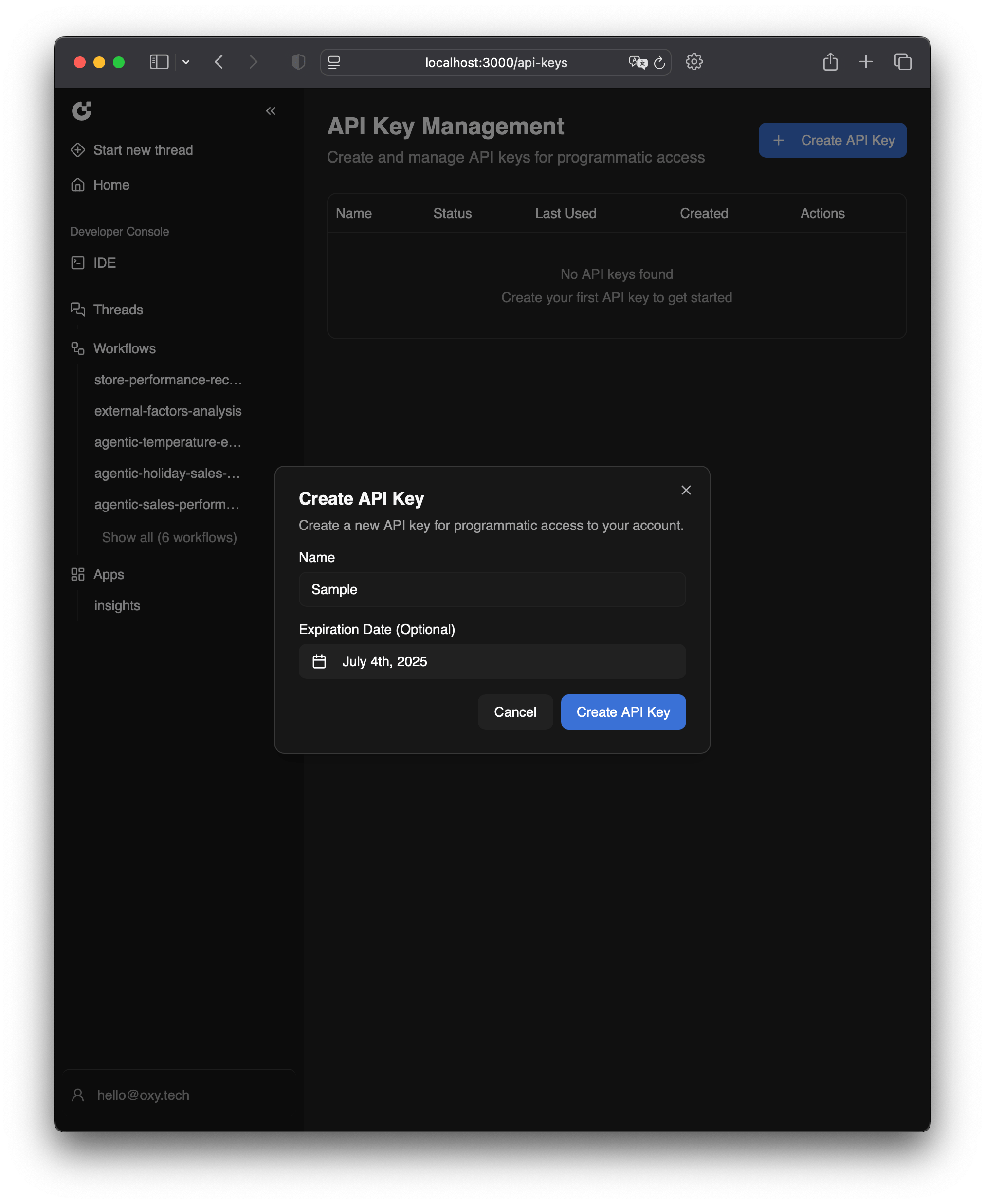Click the Oxy logo icon in sidebar
Screen dimensions: 985x1204
click(82, 110)
